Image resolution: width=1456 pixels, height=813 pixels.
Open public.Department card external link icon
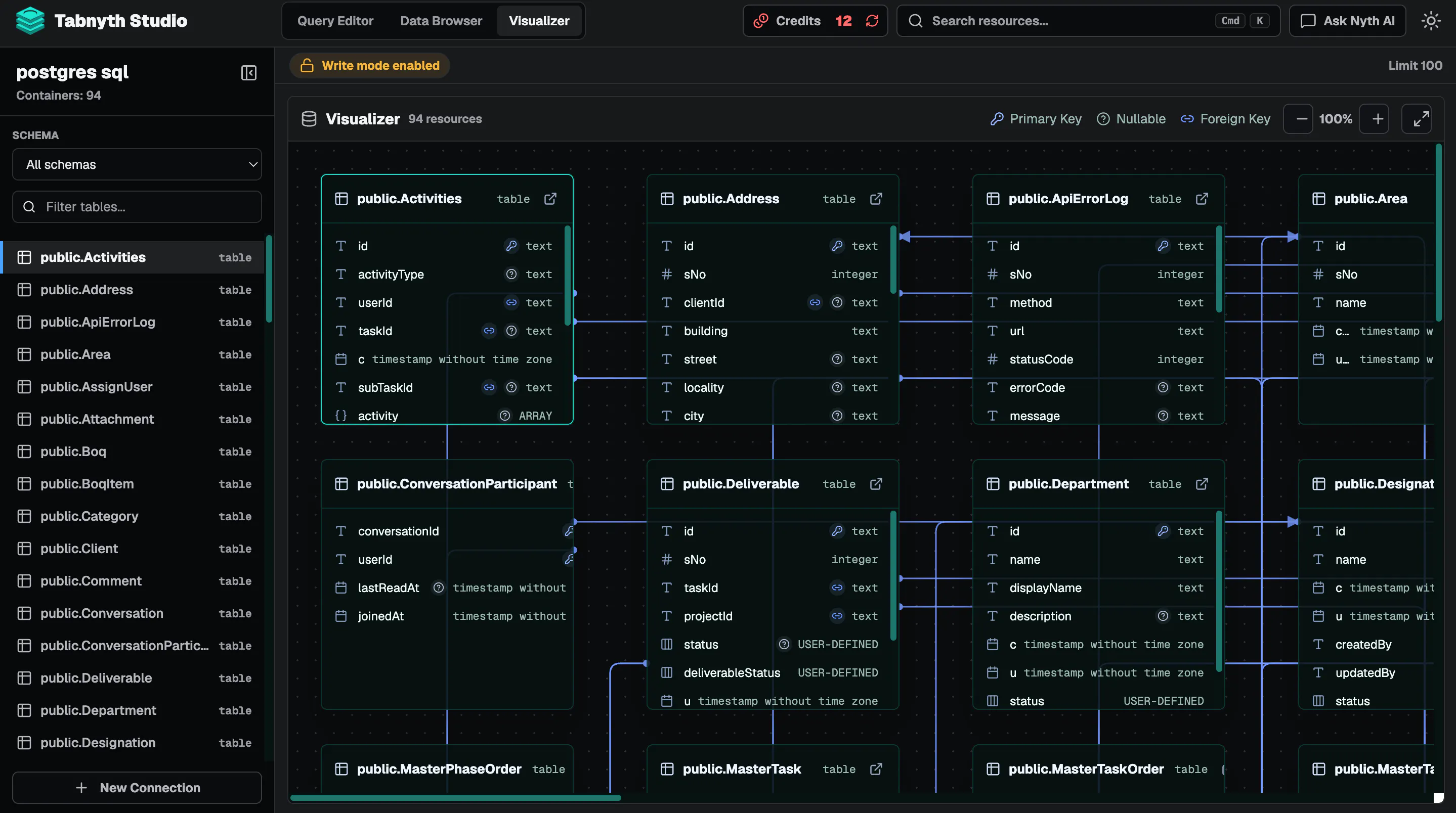(x=1202, y=484)
